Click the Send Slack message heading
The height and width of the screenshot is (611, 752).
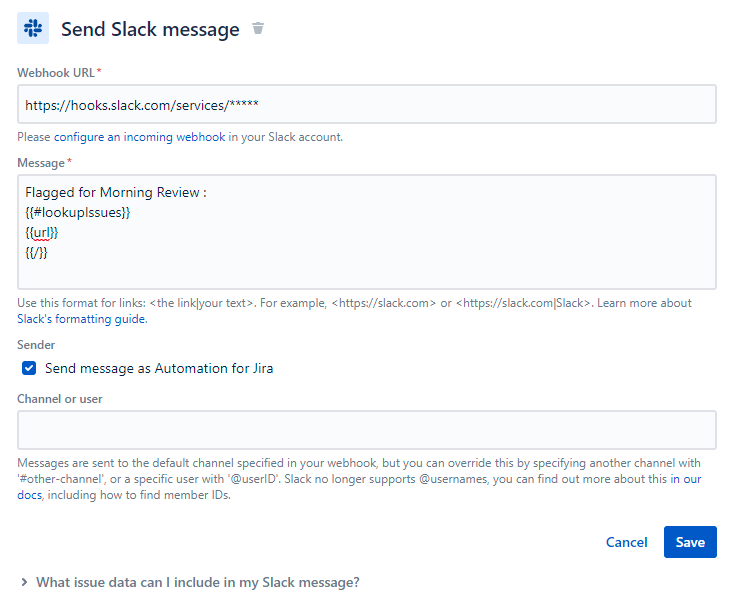pyautogui.click(x=150, y=29)
